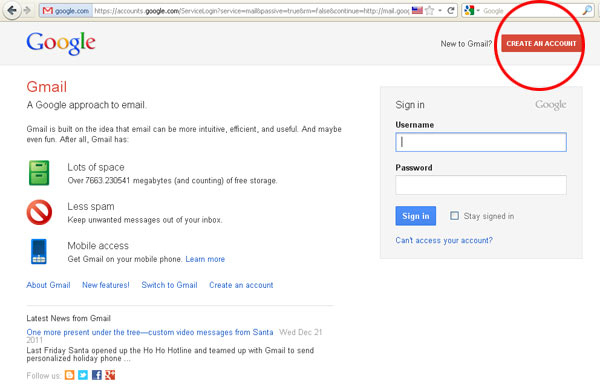Image resolution: width=600 pixels, height=384 pixels.
Task: Click the New to Gmail? text
Action: coord(466,44)
